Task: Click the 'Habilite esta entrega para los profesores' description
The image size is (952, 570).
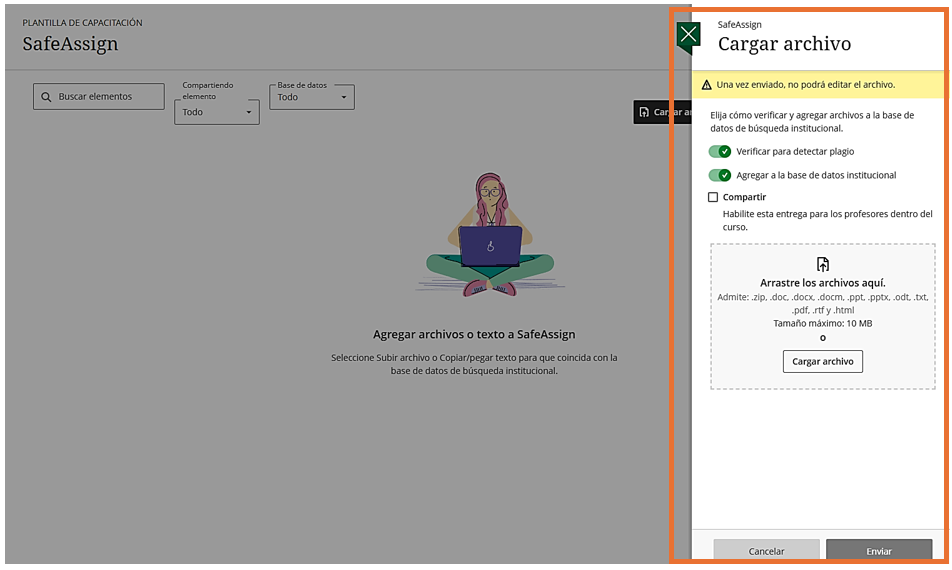Action: click(828, 220)
